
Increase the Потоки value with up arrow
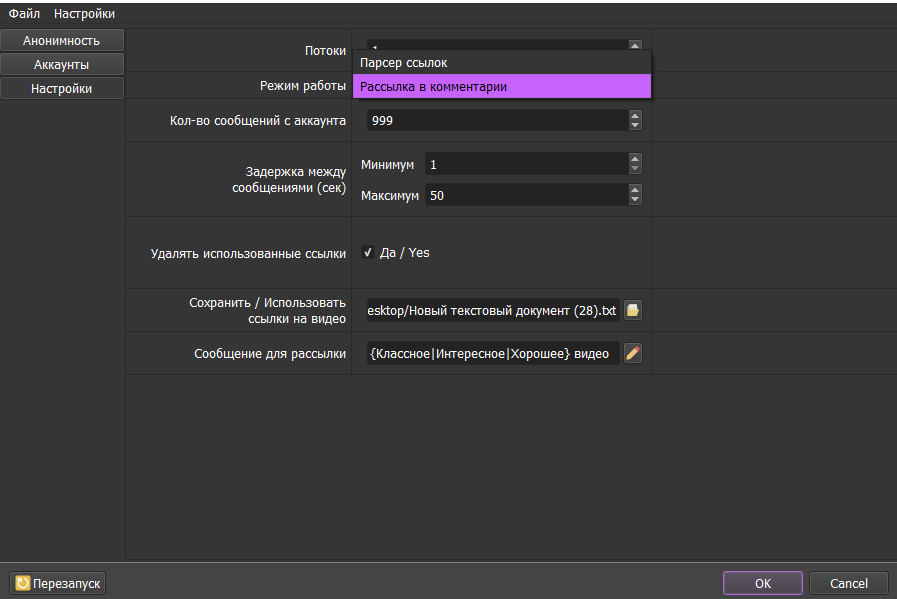click(634, 45)
